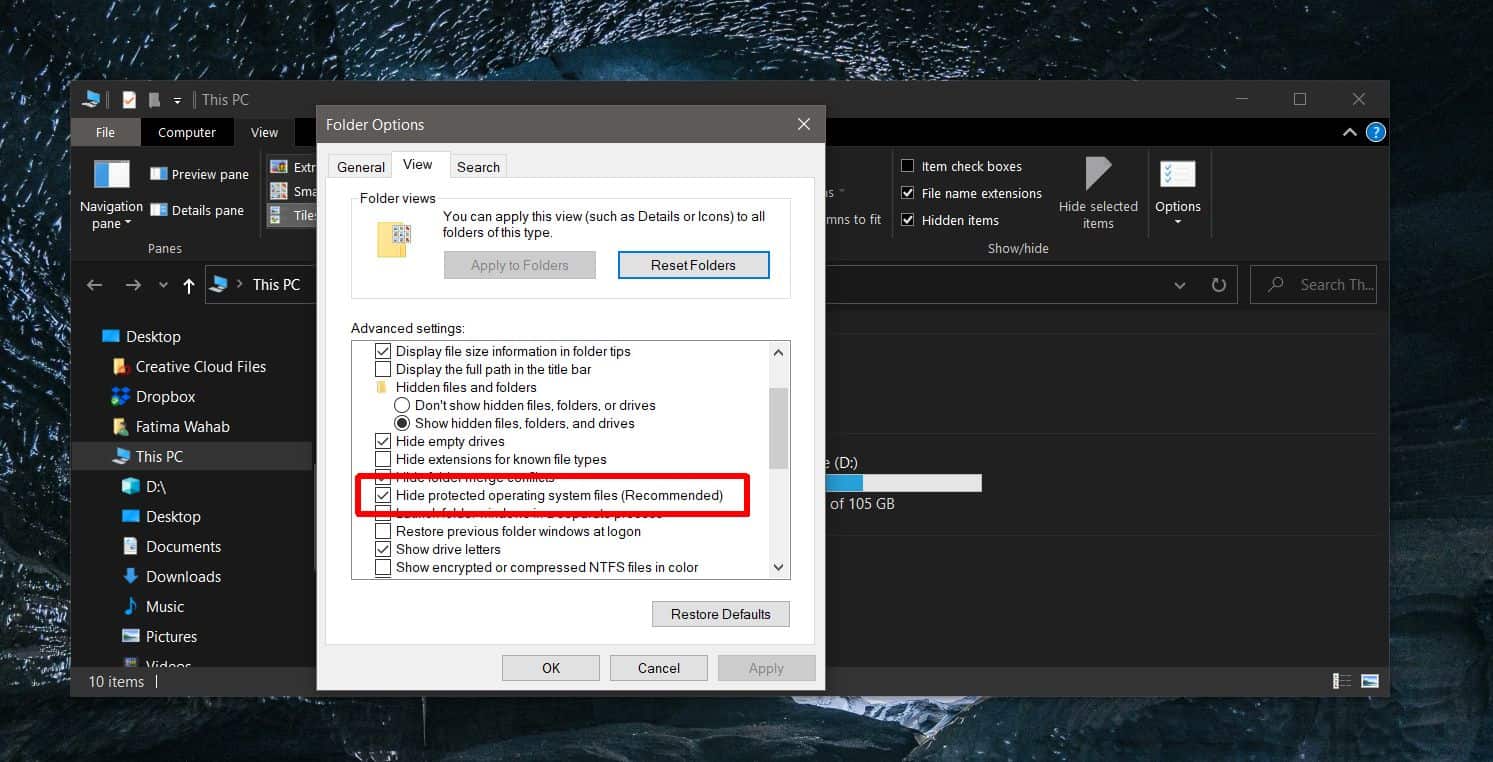Switch to large thumbnails view in status bar

(x=1368, y=680)
